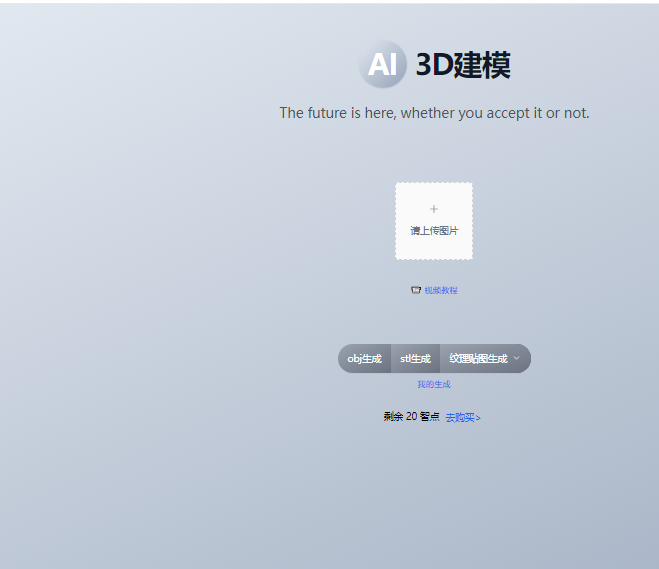The image size is (659, 569).
Task: Click the stl生成 button
Action: click(x=415, y=358)
